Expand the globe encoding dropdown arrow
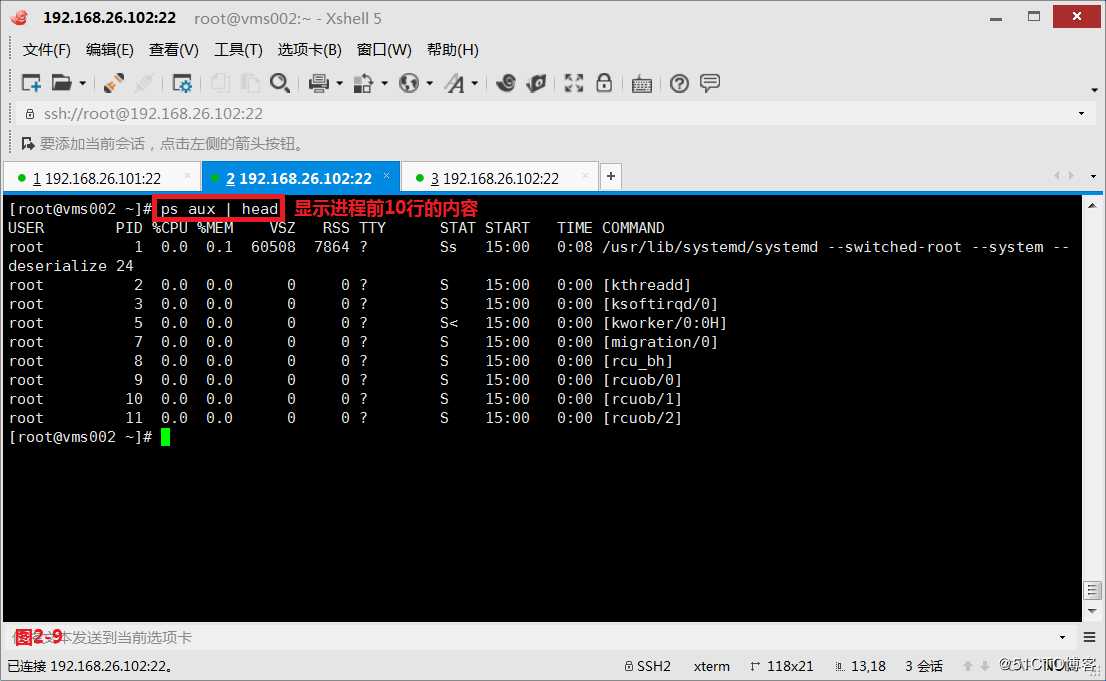 coord(430,83)
